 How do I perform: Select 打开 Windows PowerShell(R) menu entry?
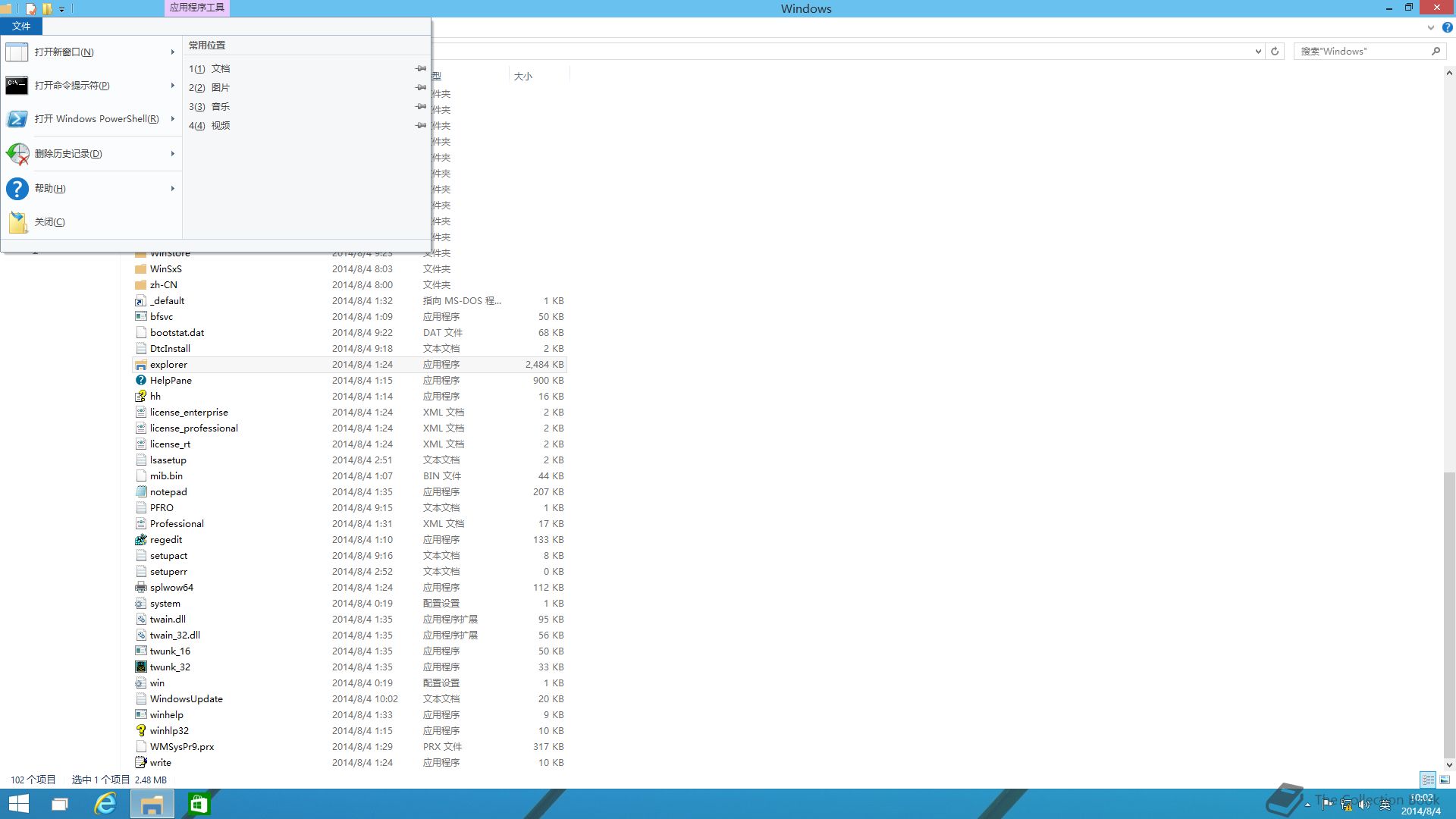tap(91, 119)
